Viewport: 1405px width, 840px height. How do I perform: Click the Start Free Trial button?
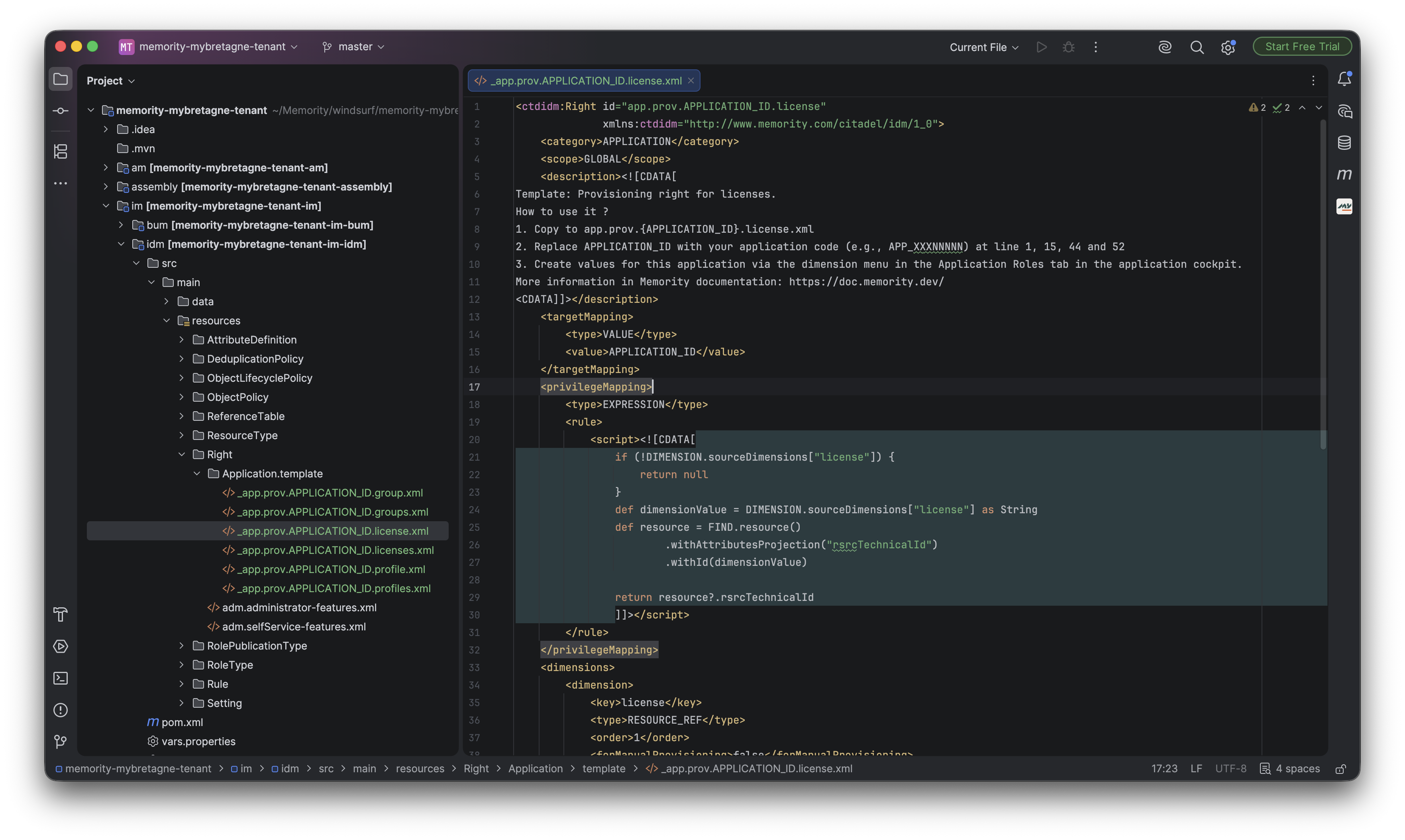point(1302,47)
